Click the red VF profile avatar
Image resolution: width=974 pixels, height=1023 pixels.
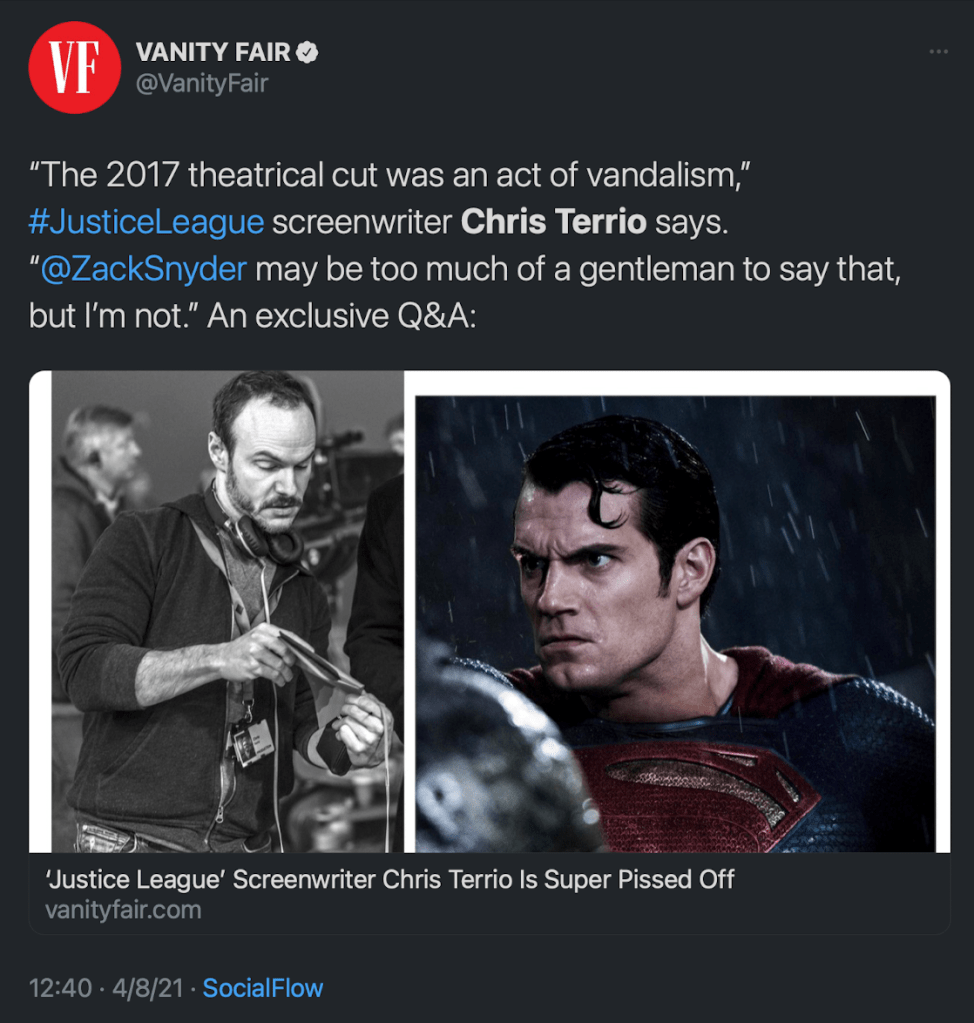(x=74, y=68)
